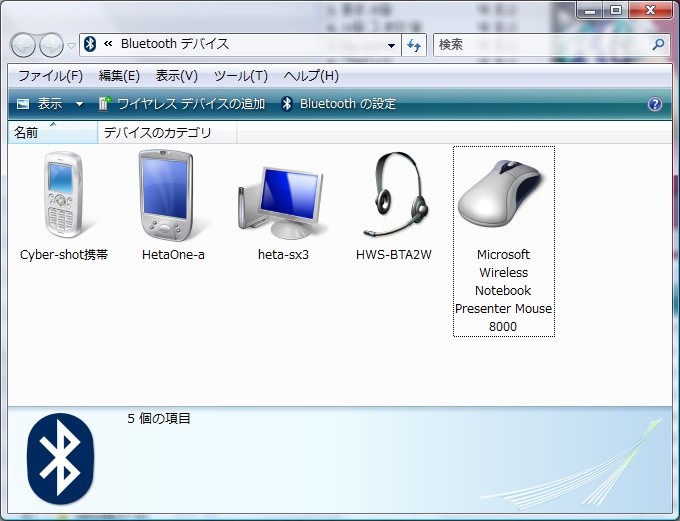This screenshot has width=680, height=521.
Task: Click the search magnifier icon
Action: click(x=658, y=44)
